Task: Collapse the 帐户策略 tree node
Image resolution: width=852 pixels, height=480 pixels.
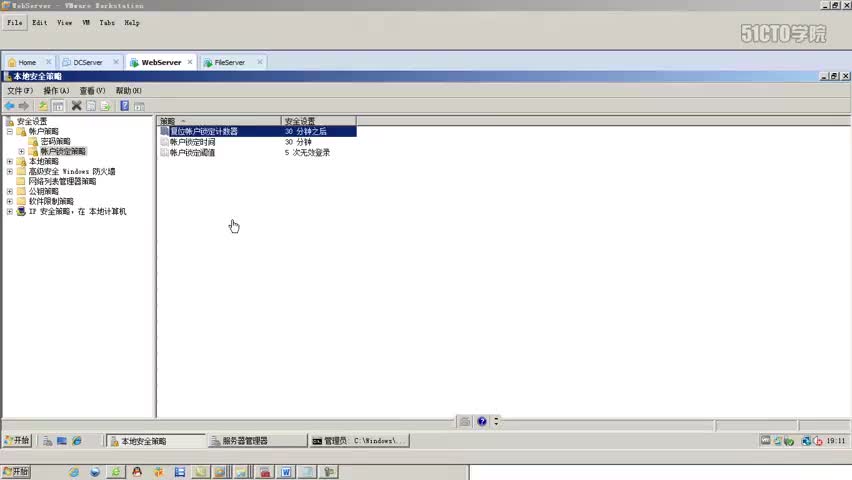Action: click(10, 132)
